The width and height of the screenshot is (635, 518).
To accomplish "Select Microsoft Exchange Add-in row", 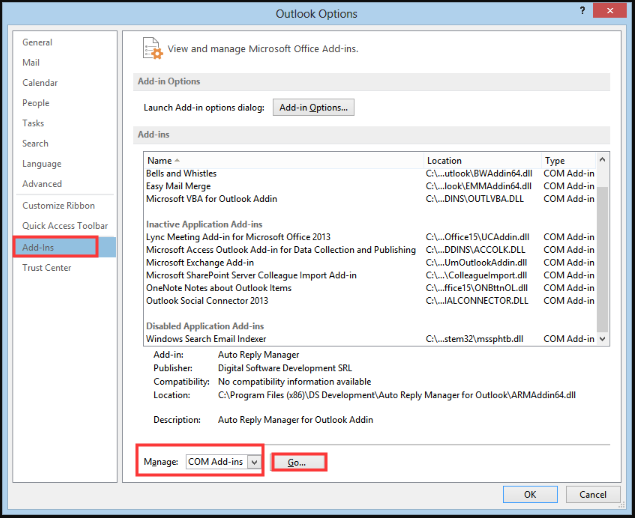I will [x=370, y=262].
